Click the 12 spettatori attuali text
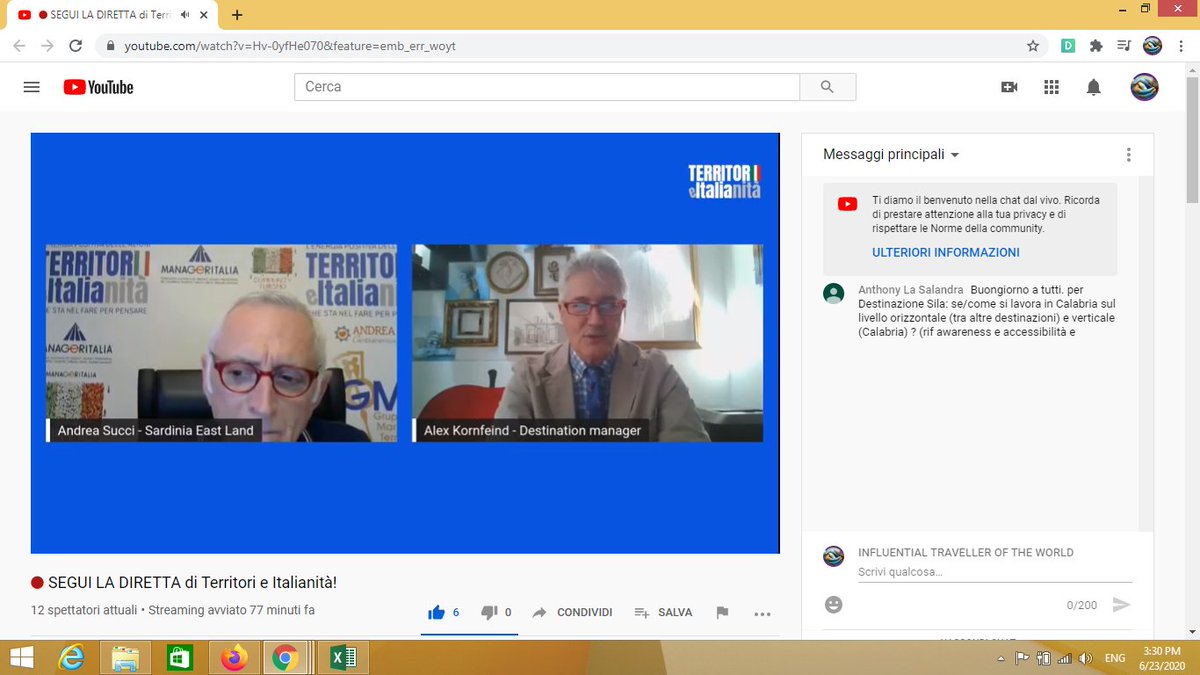Viewport: 1200px width, 675px height. 84,610
